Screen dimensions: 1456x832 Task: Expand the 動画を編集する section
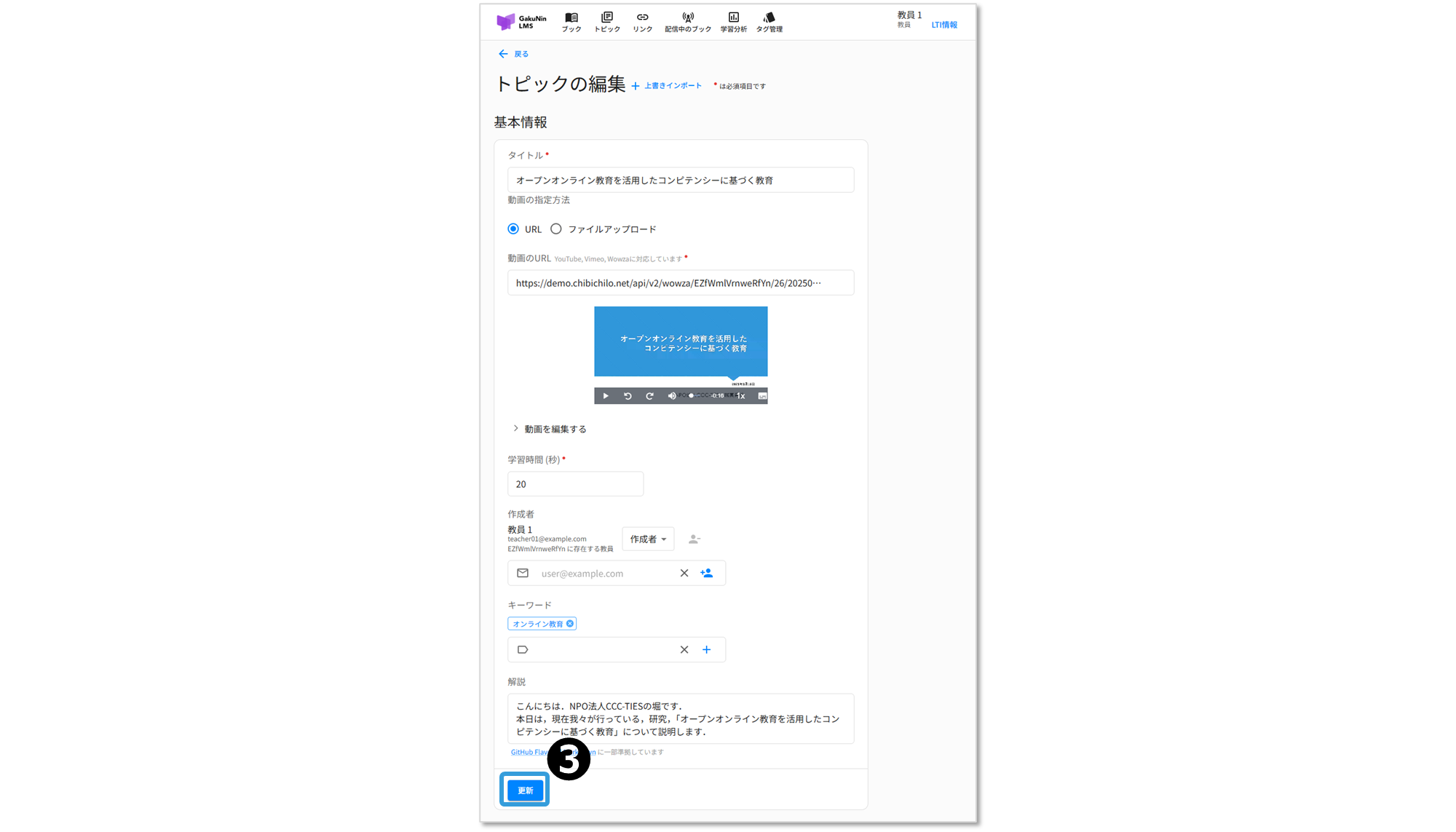550,429
